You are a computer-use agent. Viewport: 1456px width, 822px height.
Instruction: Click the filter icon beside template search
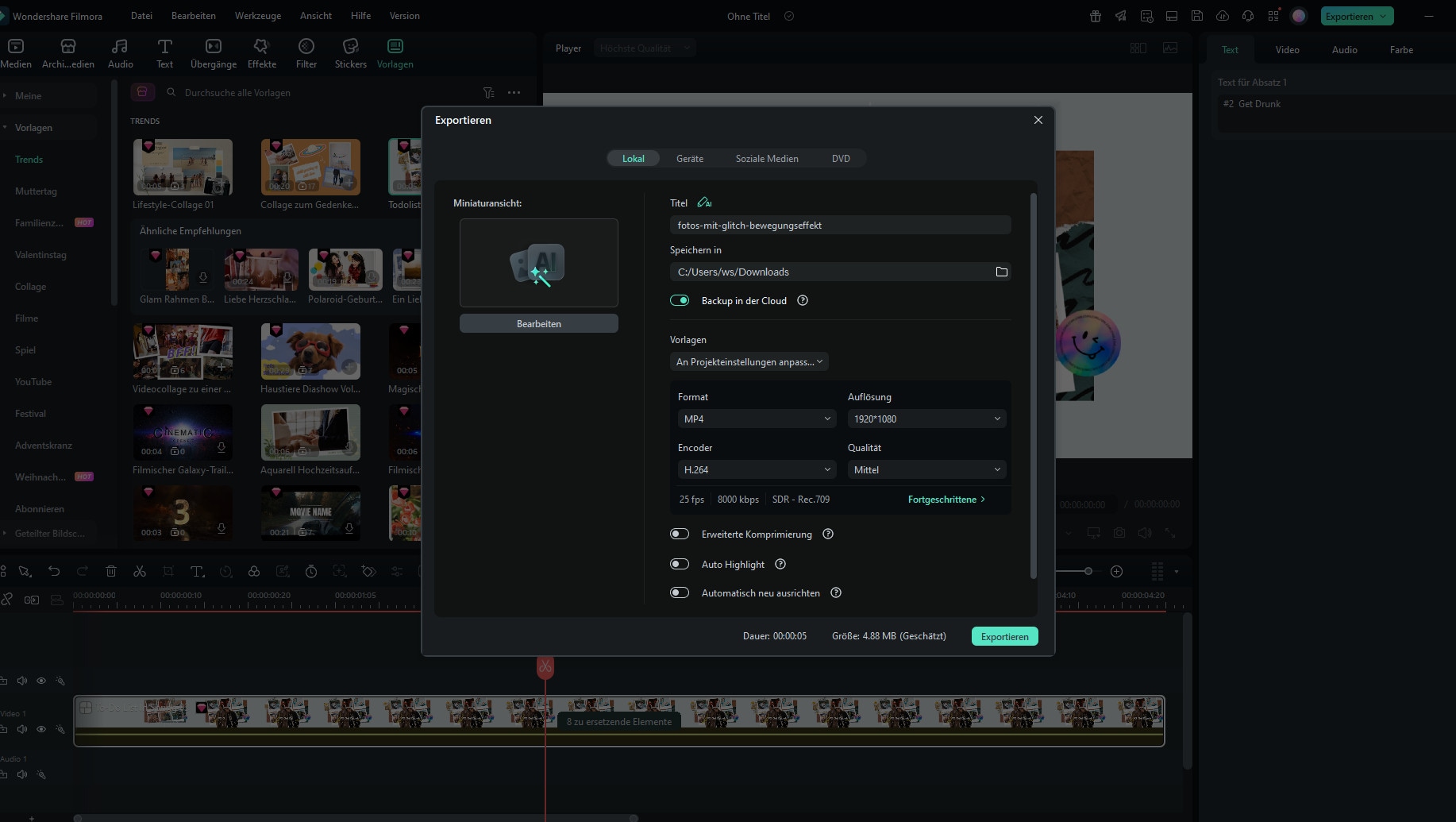click(x=489, y=92)
